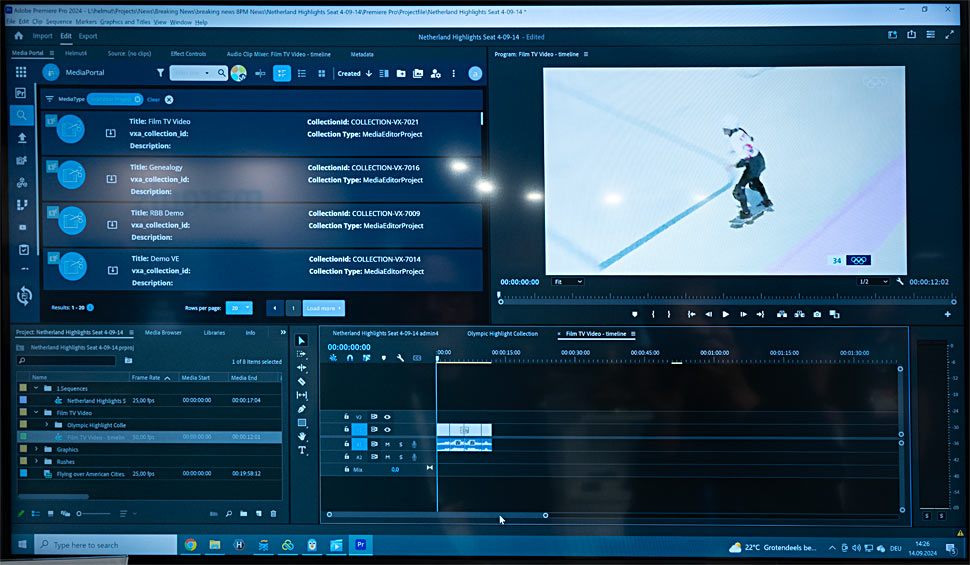The height and width of the screenshot is (565, 970).
Task: Open the Libraries tab
Action: [x=214, y=332]
